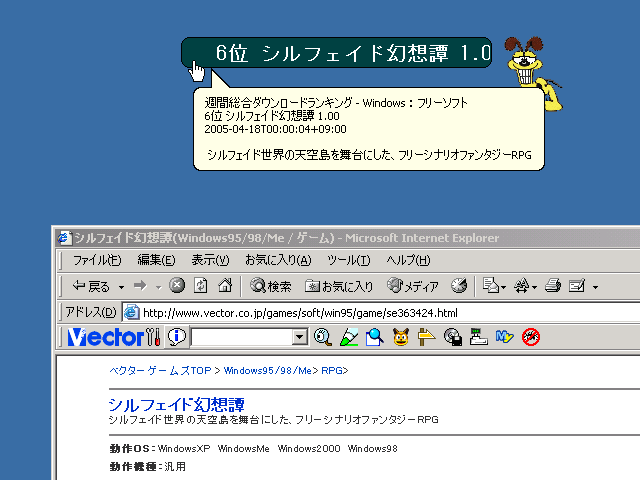The width and height of the screenshot is (640, 480).
Task: Click the Vector toolbar cat face icon
Action: (401, 337)
